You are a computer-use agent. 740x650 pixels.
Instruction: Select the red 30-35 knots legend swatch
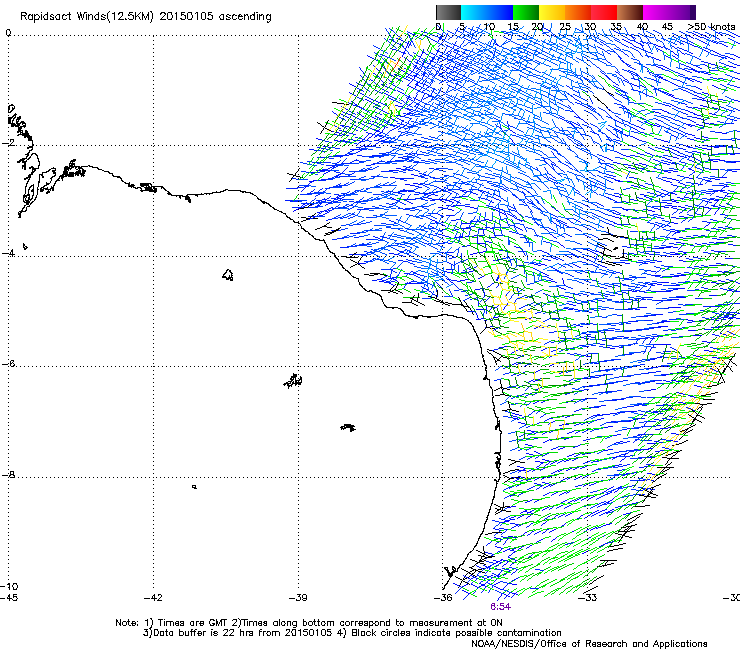(604, 12)
